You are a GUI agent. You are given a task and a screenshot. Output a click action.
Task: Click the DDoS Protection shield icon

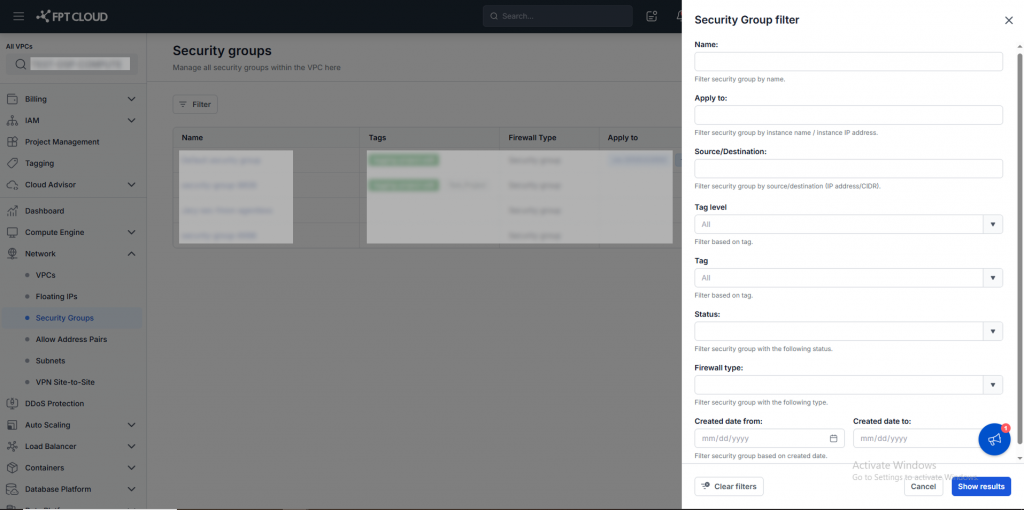click(x=13, y=404)
